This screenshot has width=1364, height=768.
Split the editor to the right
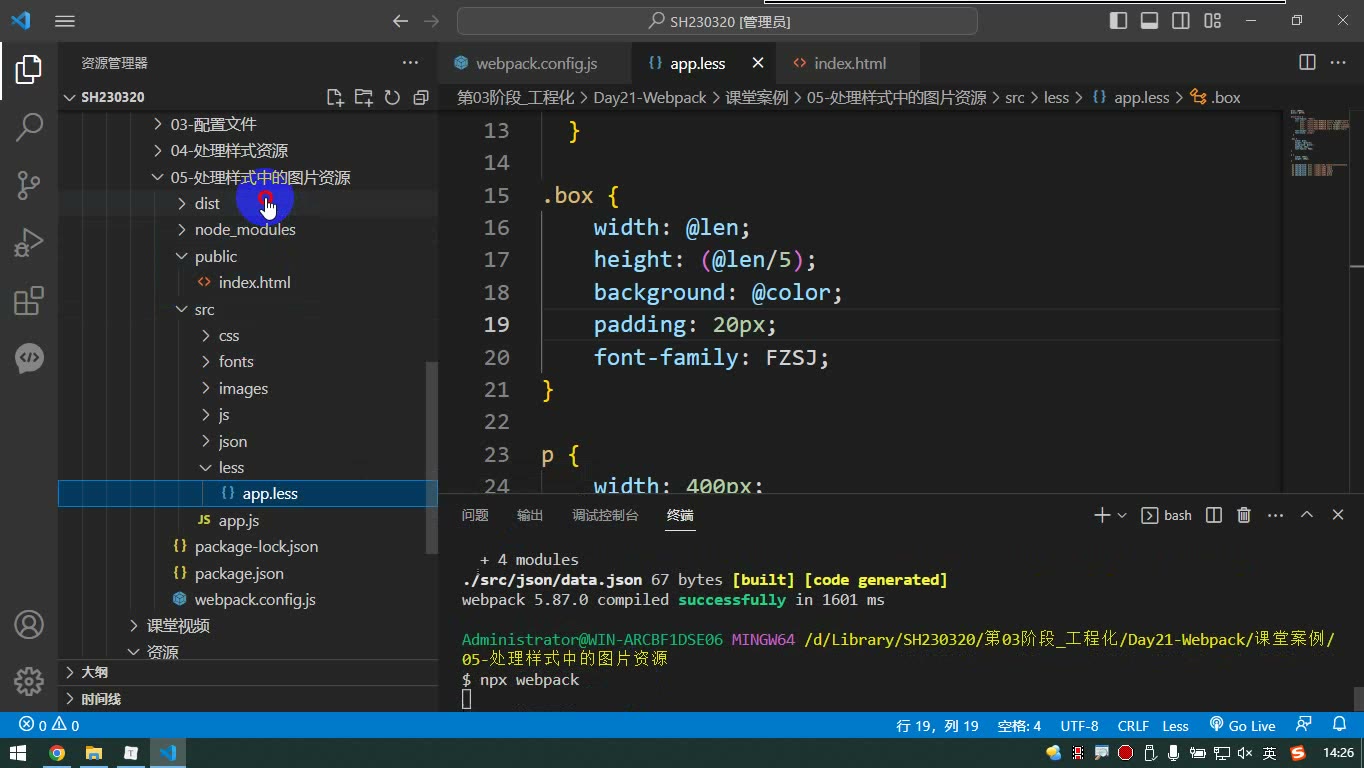(x=1307, y=63)
